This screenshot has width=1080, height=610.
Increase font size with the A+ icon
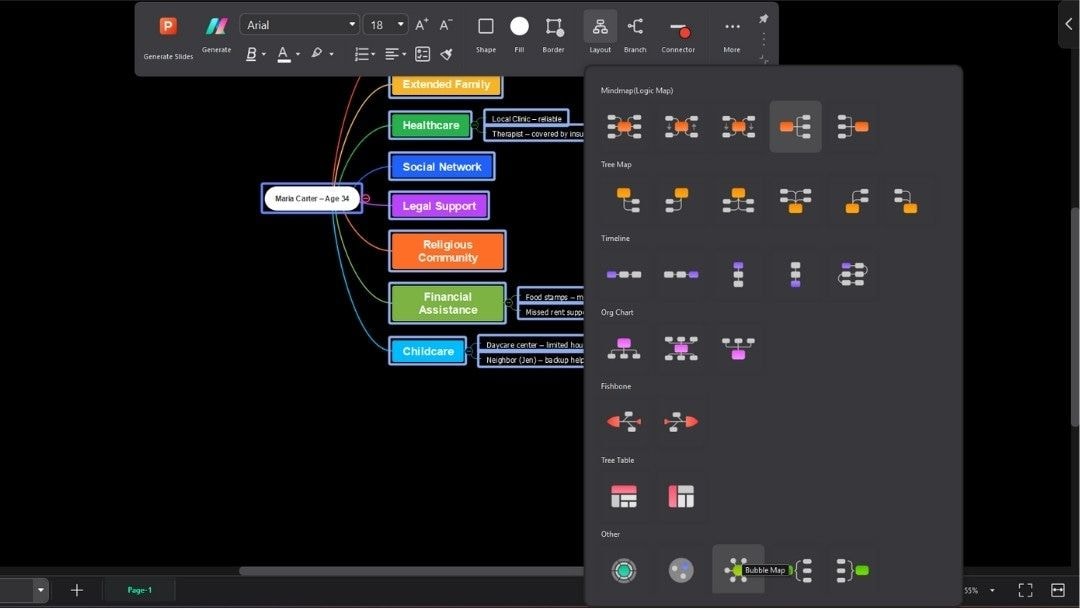tap(422, 25)
